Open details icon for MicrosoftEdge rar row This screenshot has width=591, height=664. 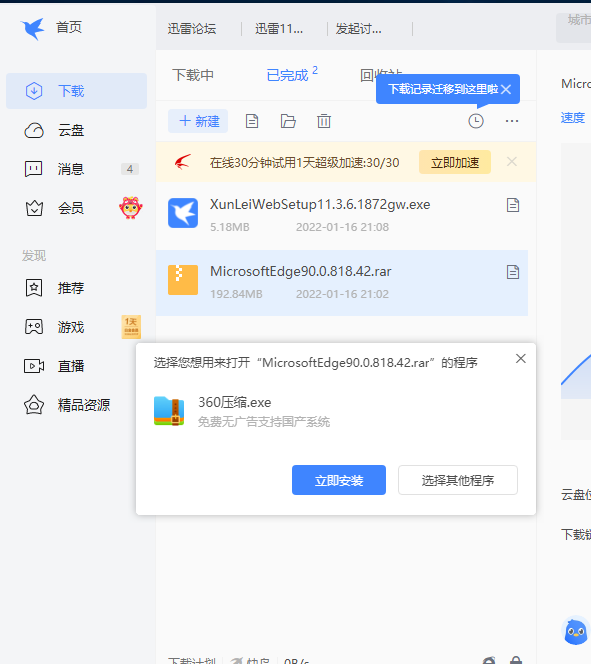coord(513,272)
